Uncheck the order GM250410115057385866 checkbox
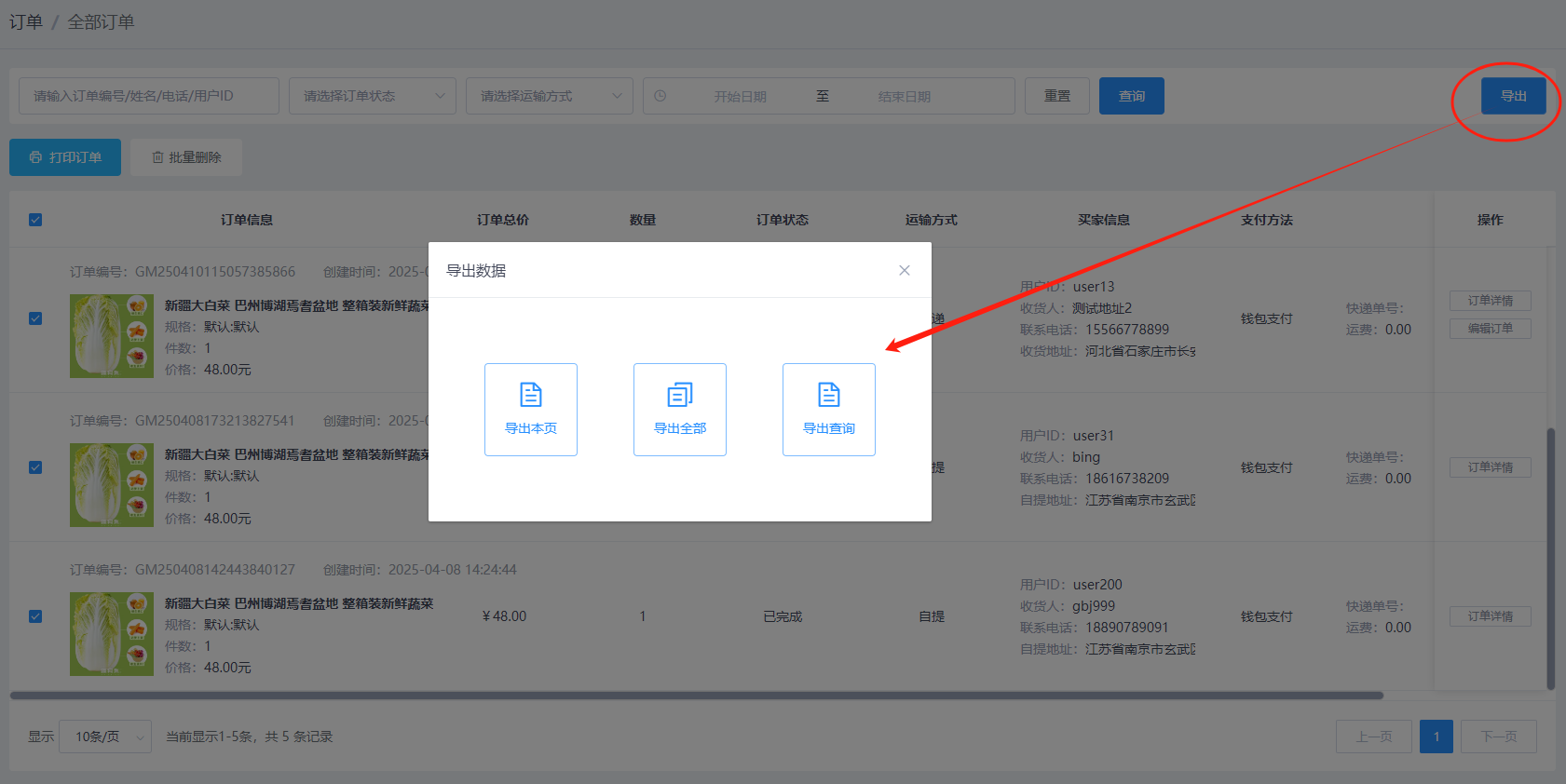The image size is (1566, 784). [x=35, y=318]
